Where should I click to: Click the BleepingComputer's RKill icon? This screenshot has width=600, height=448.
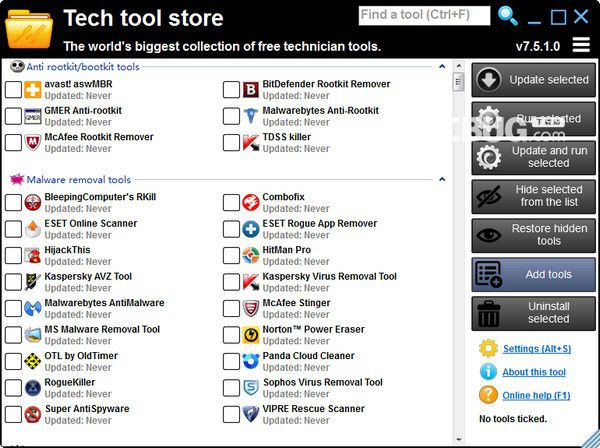coord(33,203)
